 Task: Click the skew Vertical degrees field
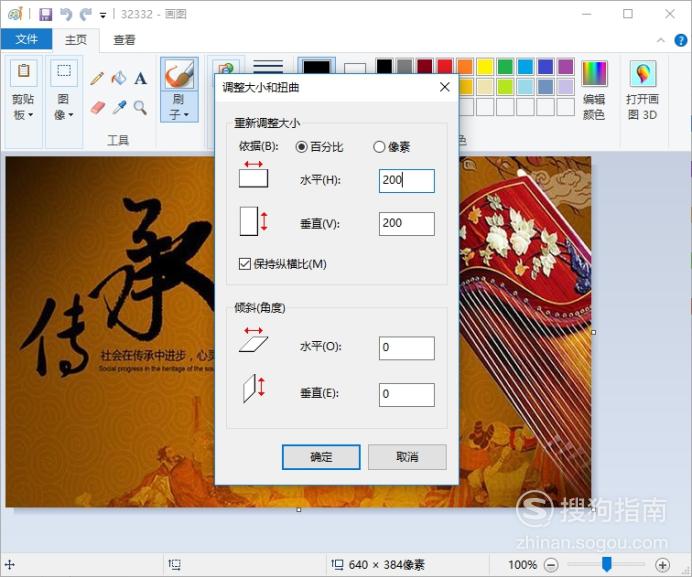[x=406, y=394]
